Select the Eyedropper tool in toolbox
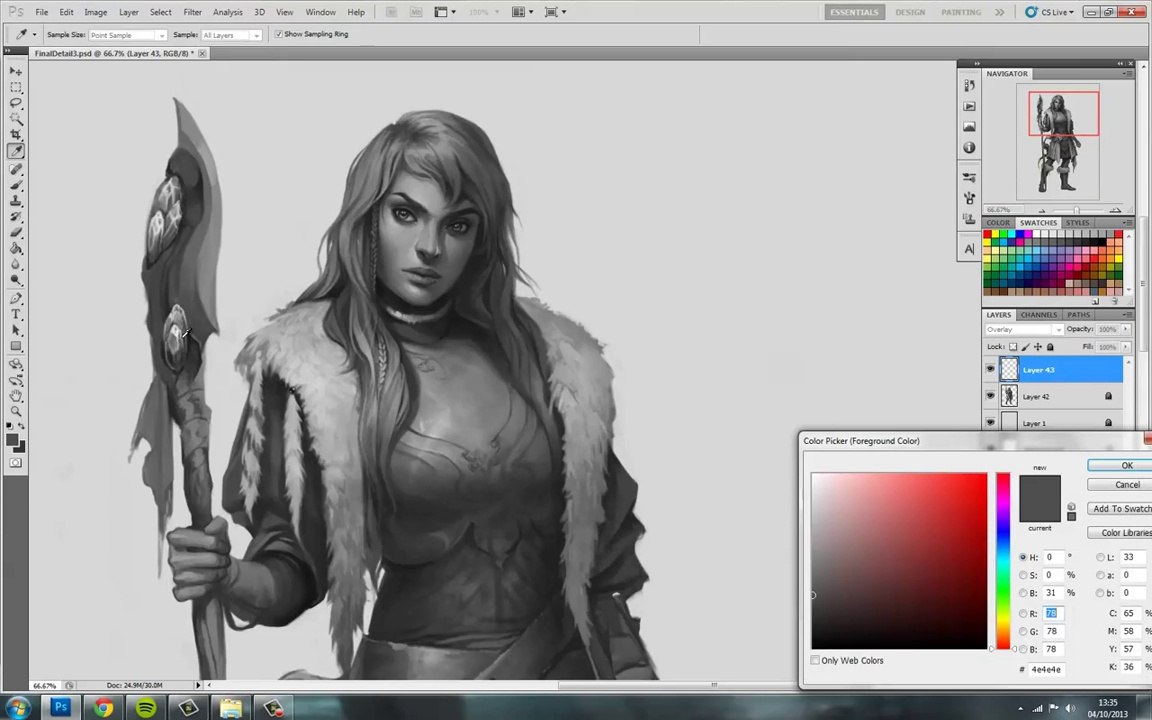The width and height of the screenshot is (1152, 720). click(x=15, y=151)
